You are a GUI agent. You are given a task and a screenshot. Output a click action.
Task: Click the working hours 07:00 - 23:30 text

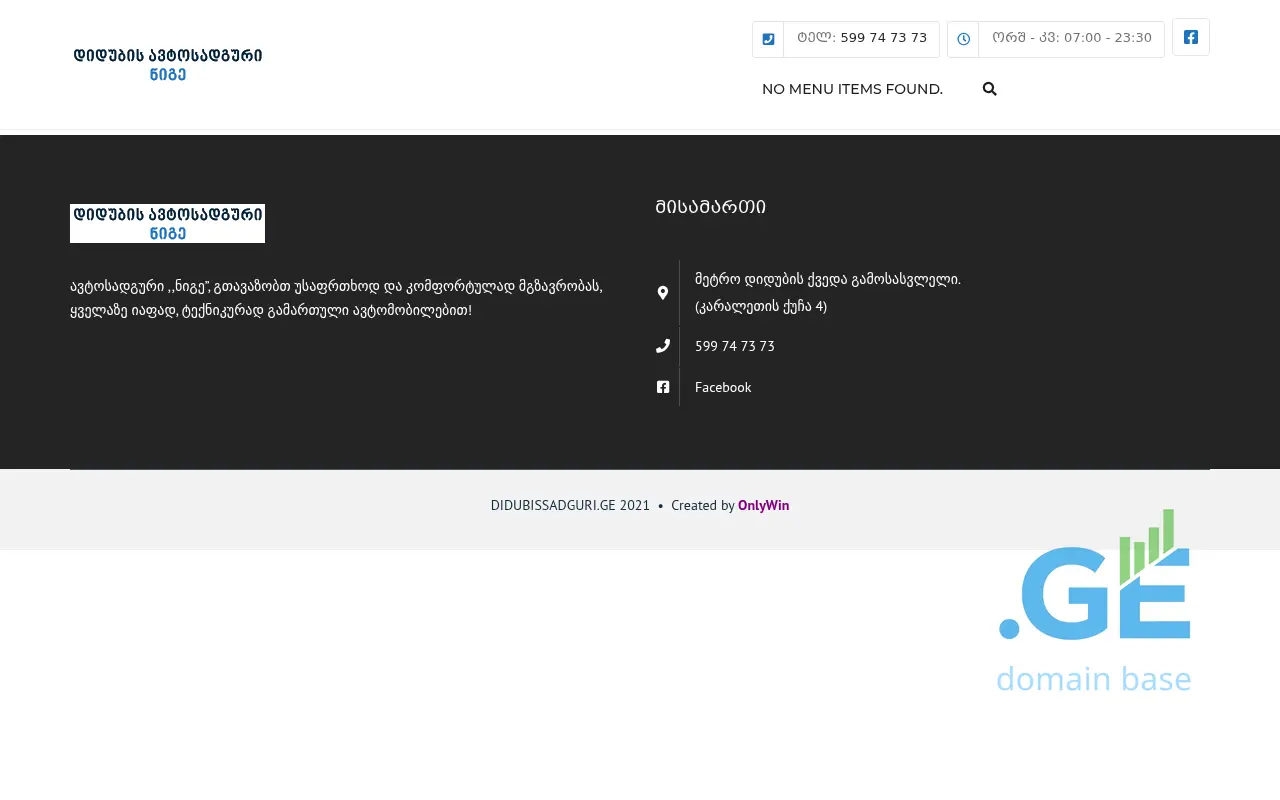click(x=1108, y=38)
